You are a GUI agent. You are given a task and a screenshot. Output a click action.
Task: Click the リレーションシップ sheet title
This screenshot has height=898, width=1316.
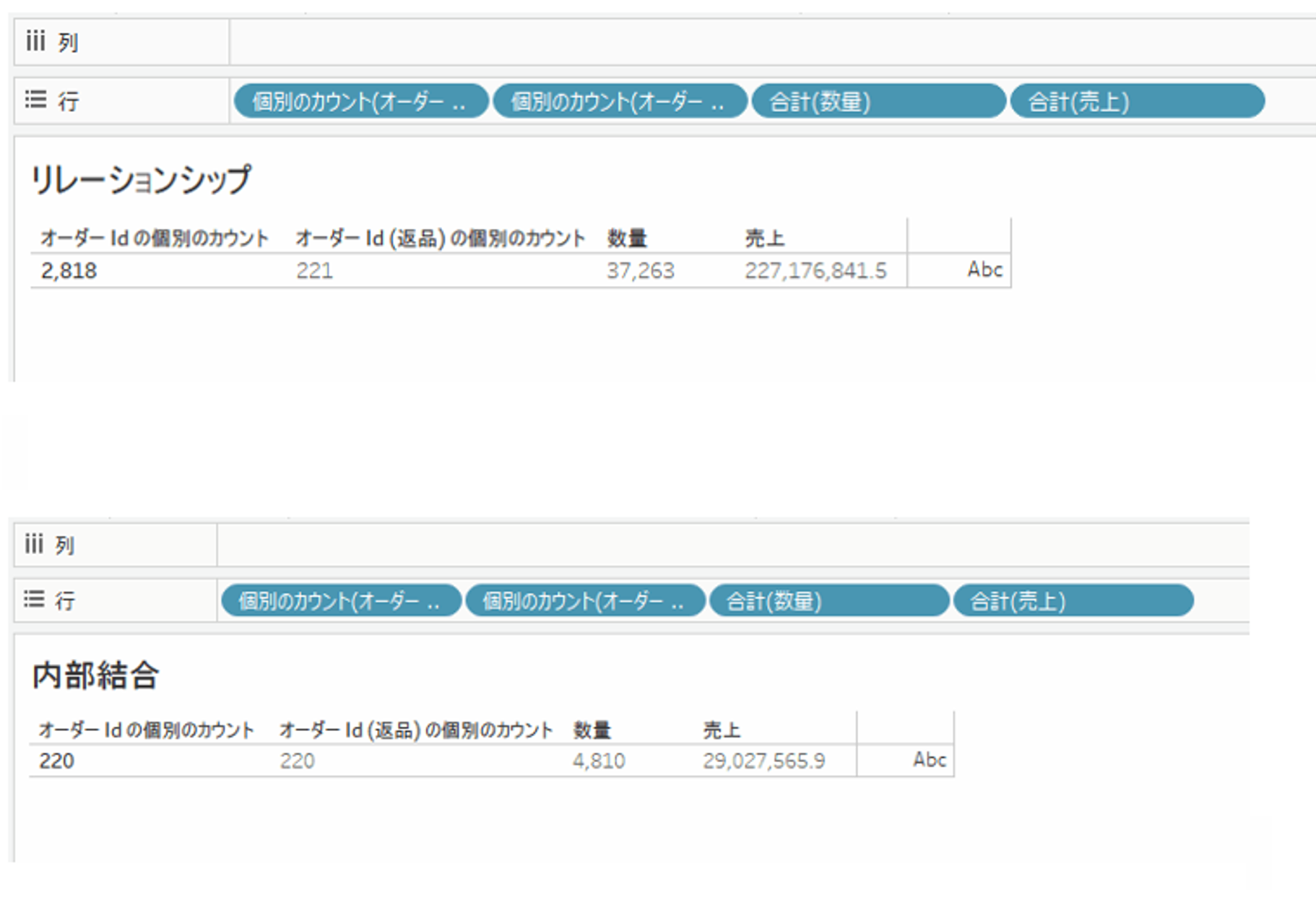(x=141, y=179)
